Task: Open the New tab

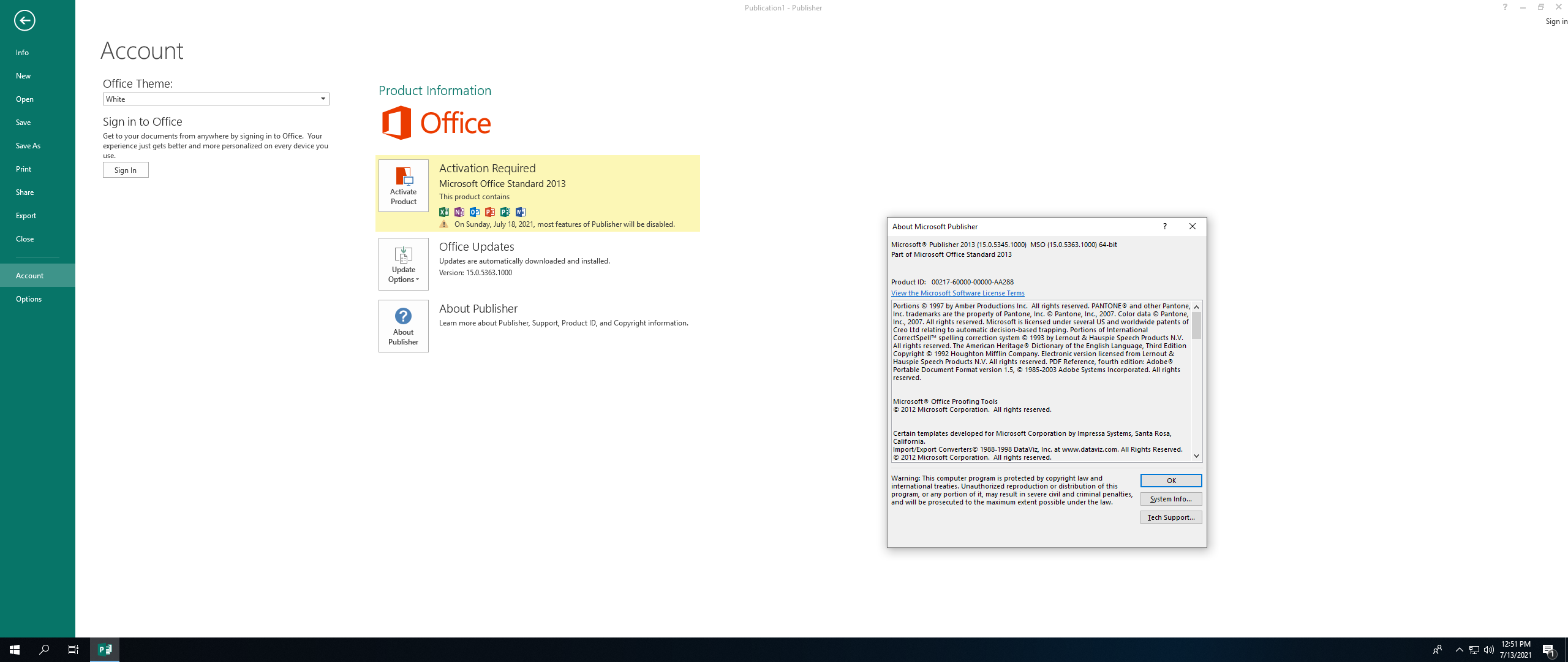Action: 37,76
